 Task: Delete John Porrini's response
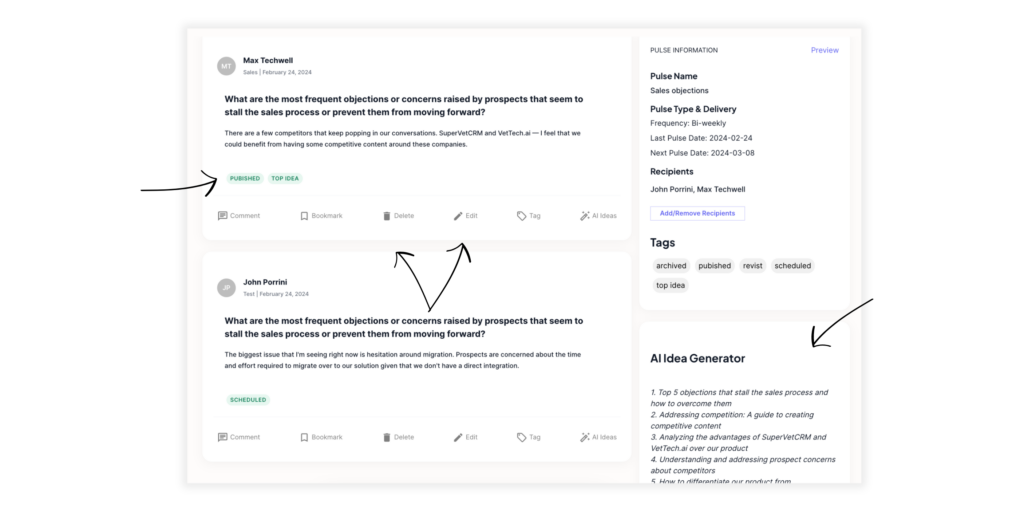click(x=398, y=437)
